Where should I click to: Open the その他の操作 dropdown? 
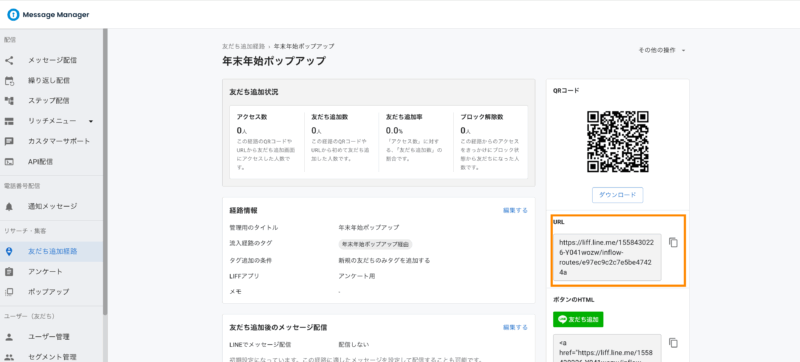pyautogui.click(x=661, y=50)
